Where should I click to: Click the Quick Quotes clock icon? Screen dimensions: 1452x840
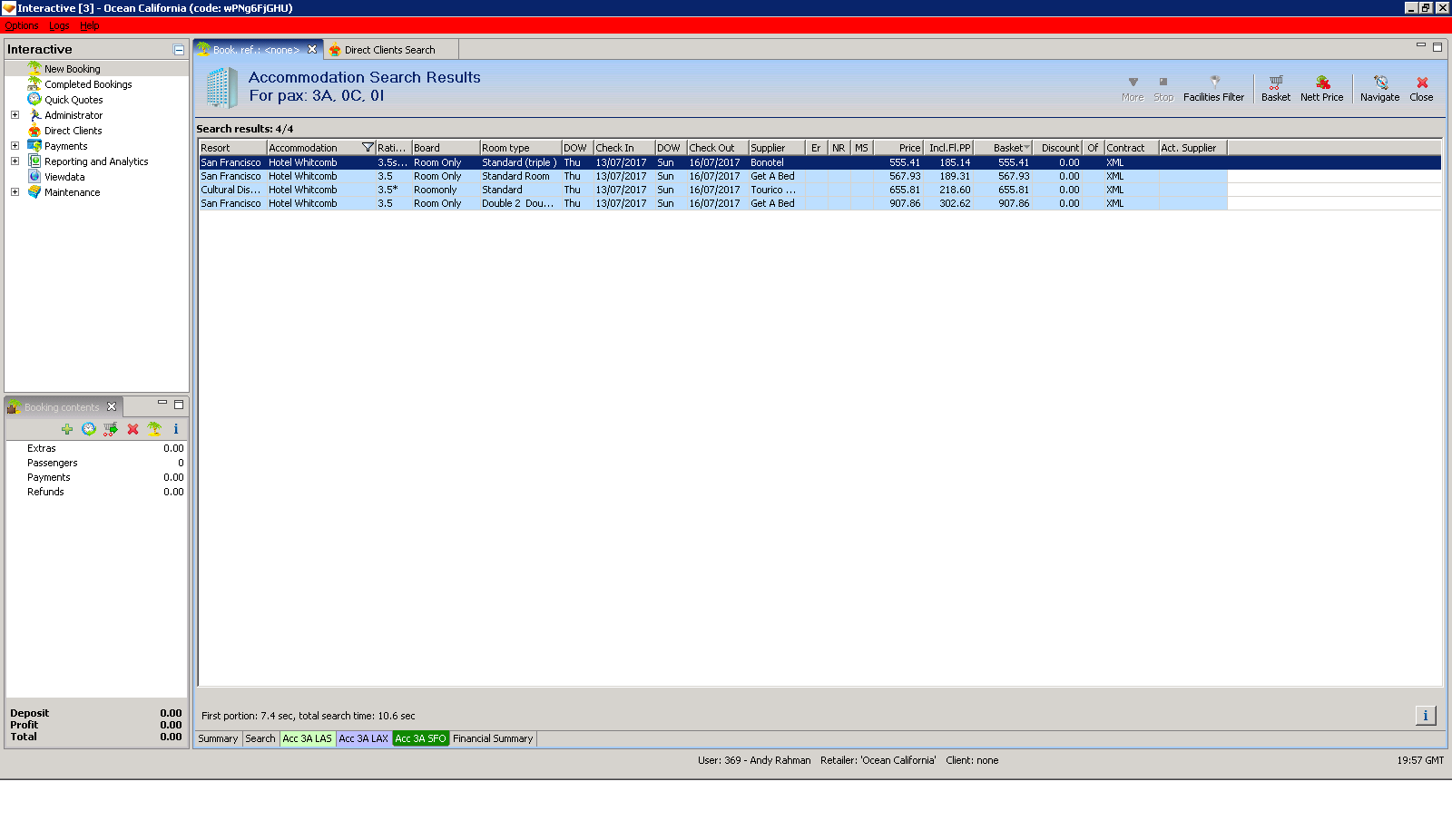34,99
